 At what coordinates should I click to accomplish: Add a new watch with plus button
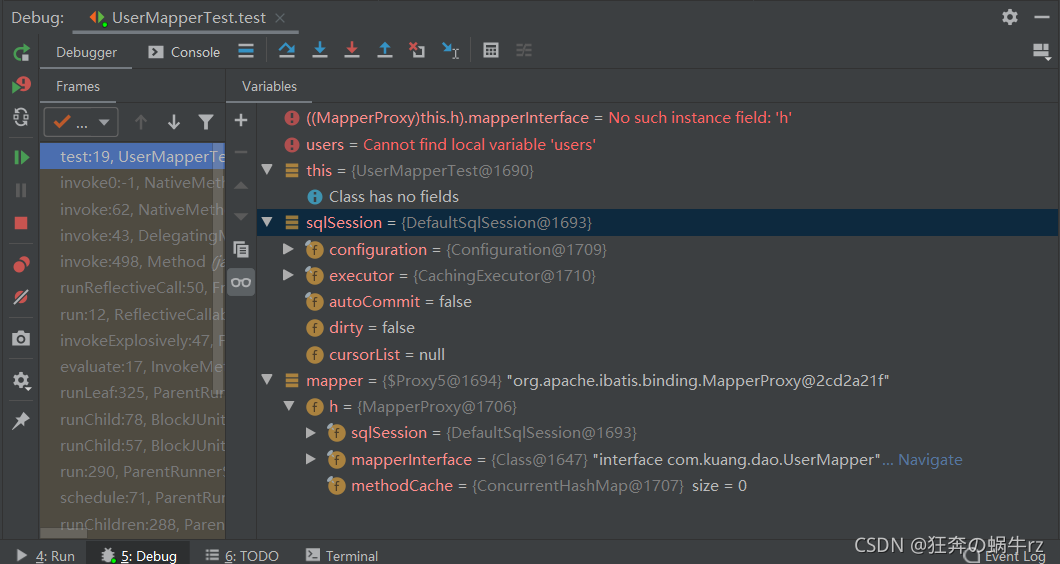241,120
